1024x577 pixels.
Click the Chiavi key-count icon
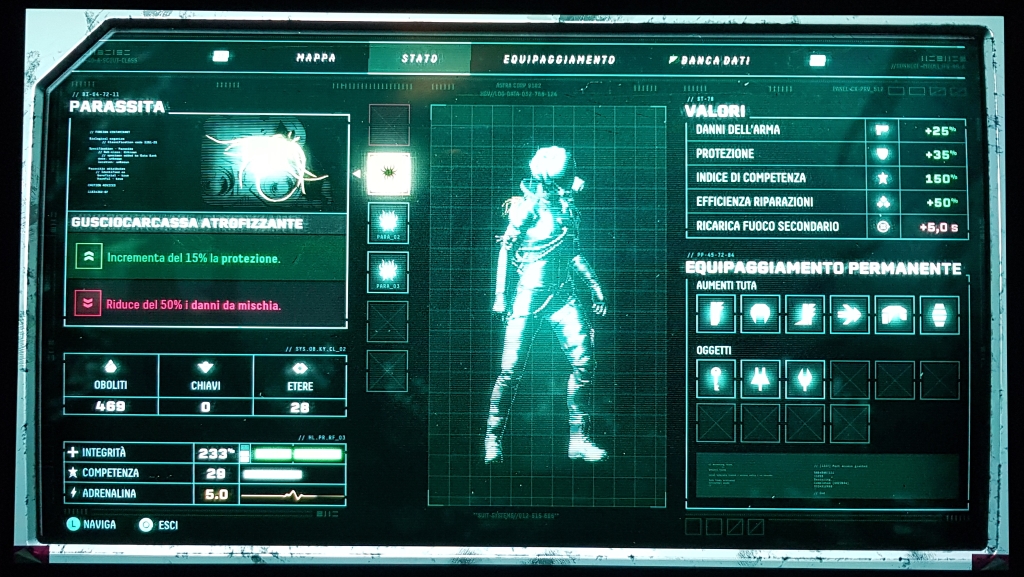click(205, 367)
